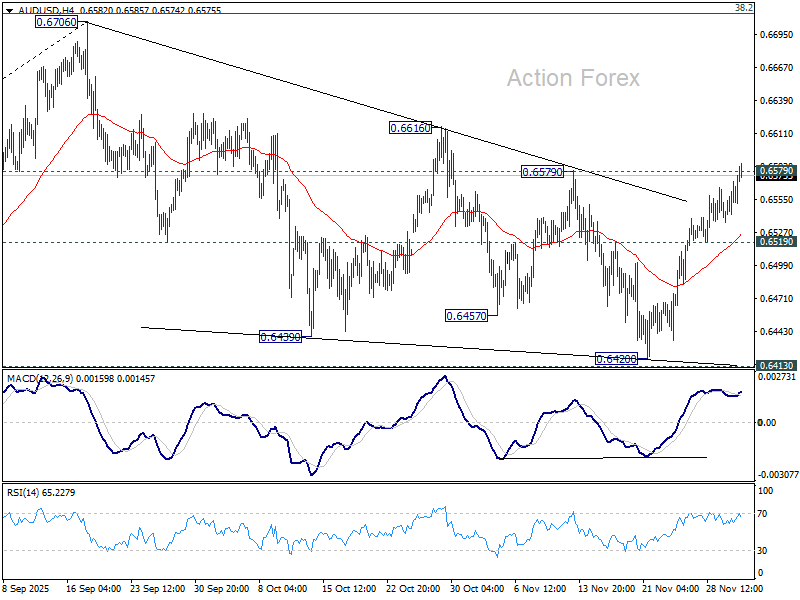Click the 0.65790 current price axis tag
800x600 pixels.
776,170
